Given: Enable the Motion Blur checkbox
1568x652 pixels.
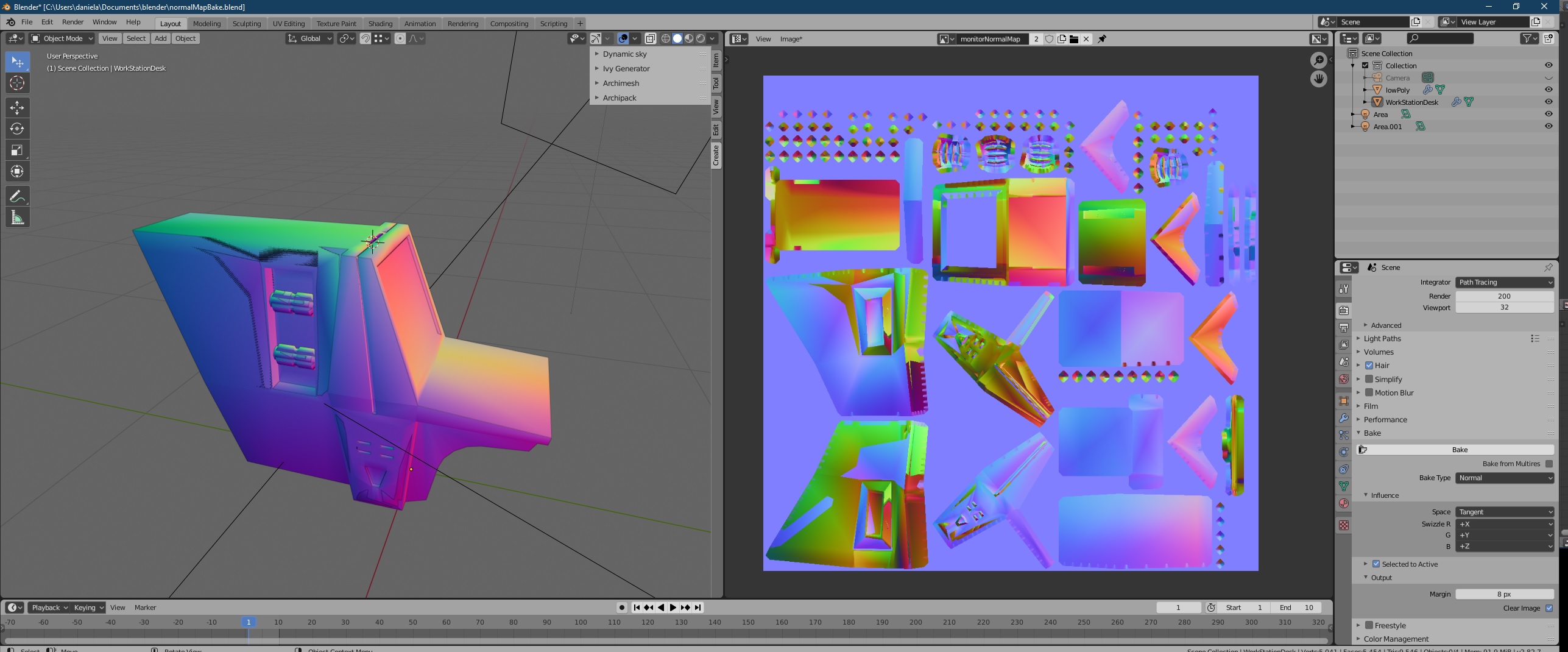Looking at the screenshot, I should [1369, 392].
